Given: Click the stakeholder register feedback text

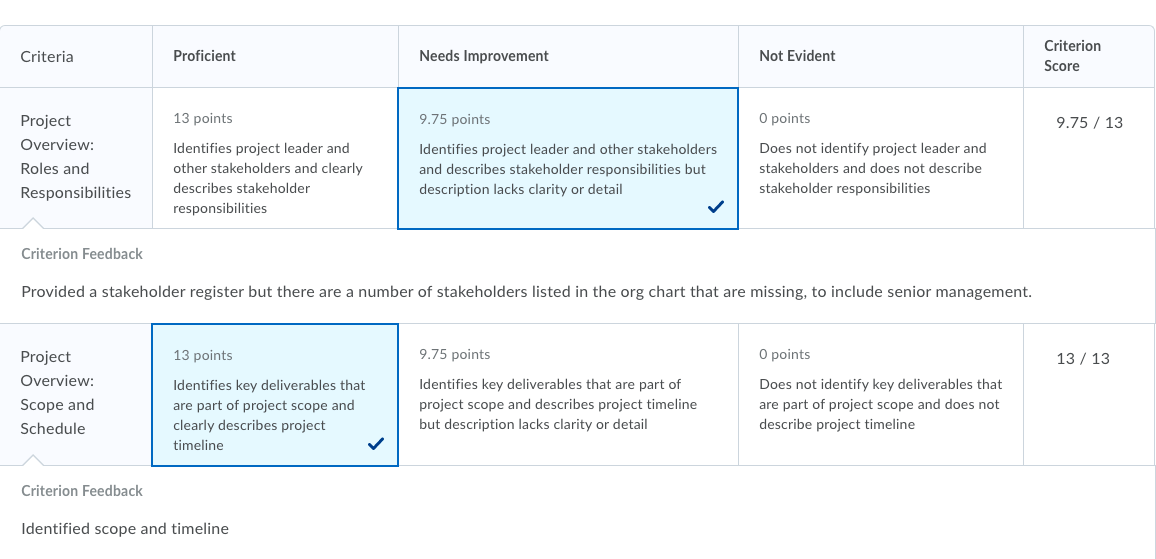Looking at the screenshot, I should click(526, 292).
